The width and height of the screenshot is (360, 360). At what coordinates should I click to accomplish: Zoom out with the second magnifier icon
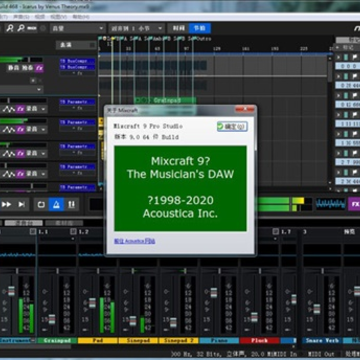click(21, 28)
